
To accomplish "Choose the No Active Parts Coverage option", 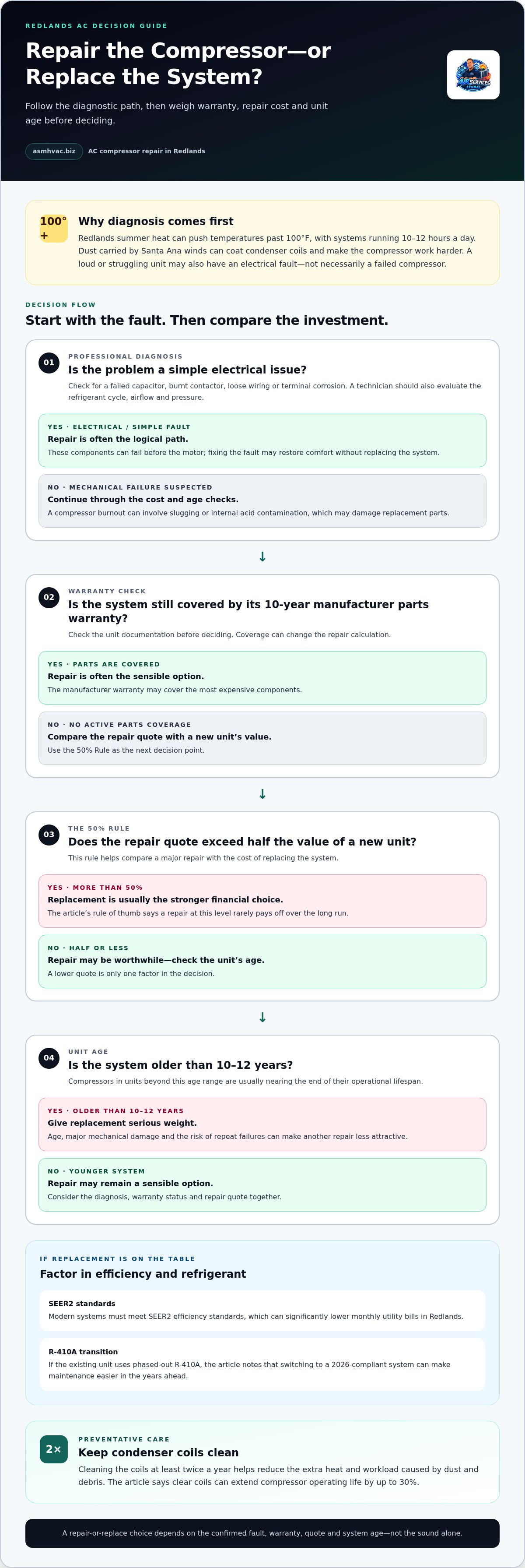I will coord(262,738).
